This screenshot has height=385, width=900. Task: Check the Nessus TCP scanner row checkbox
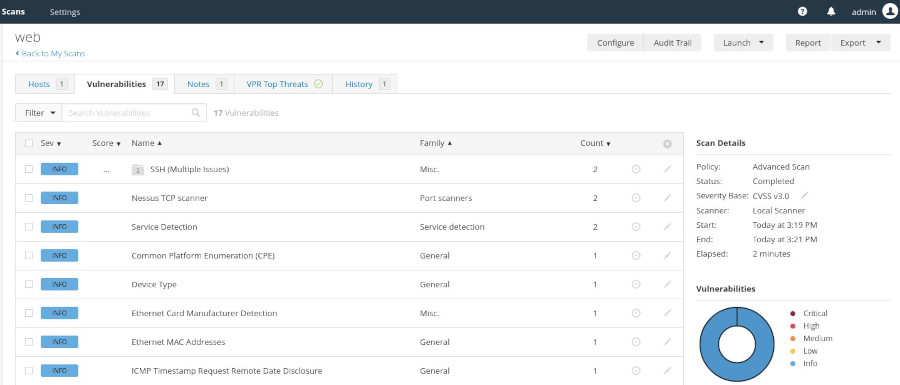29,198
